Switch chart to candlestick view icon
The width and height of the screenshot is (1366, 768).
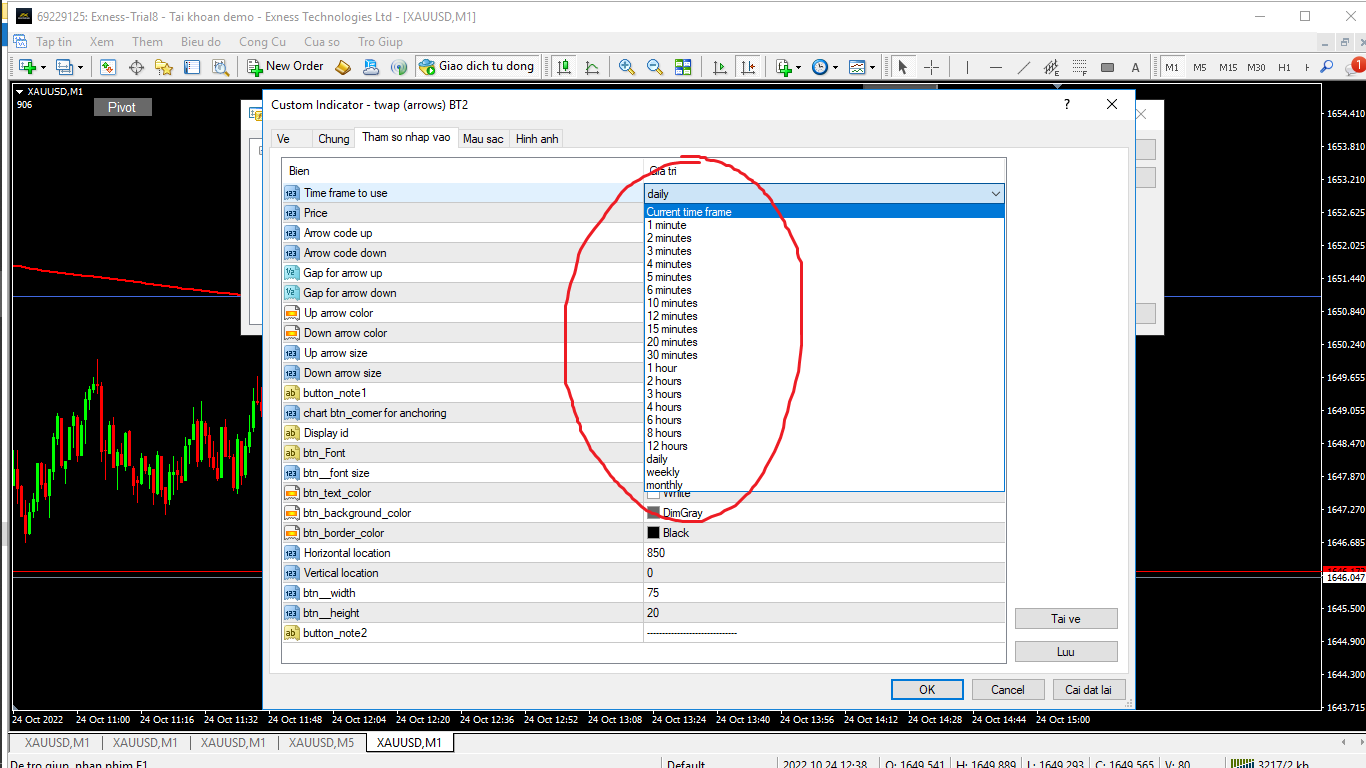click(x=564, y=67)
